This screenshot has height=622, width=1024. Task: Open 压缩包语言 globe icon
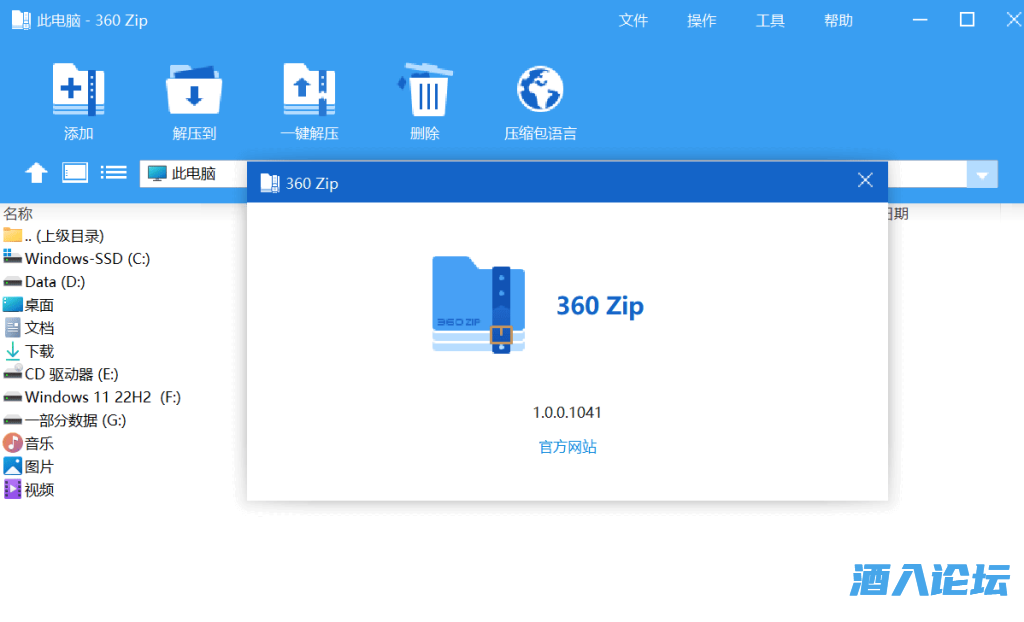[540, 91]
